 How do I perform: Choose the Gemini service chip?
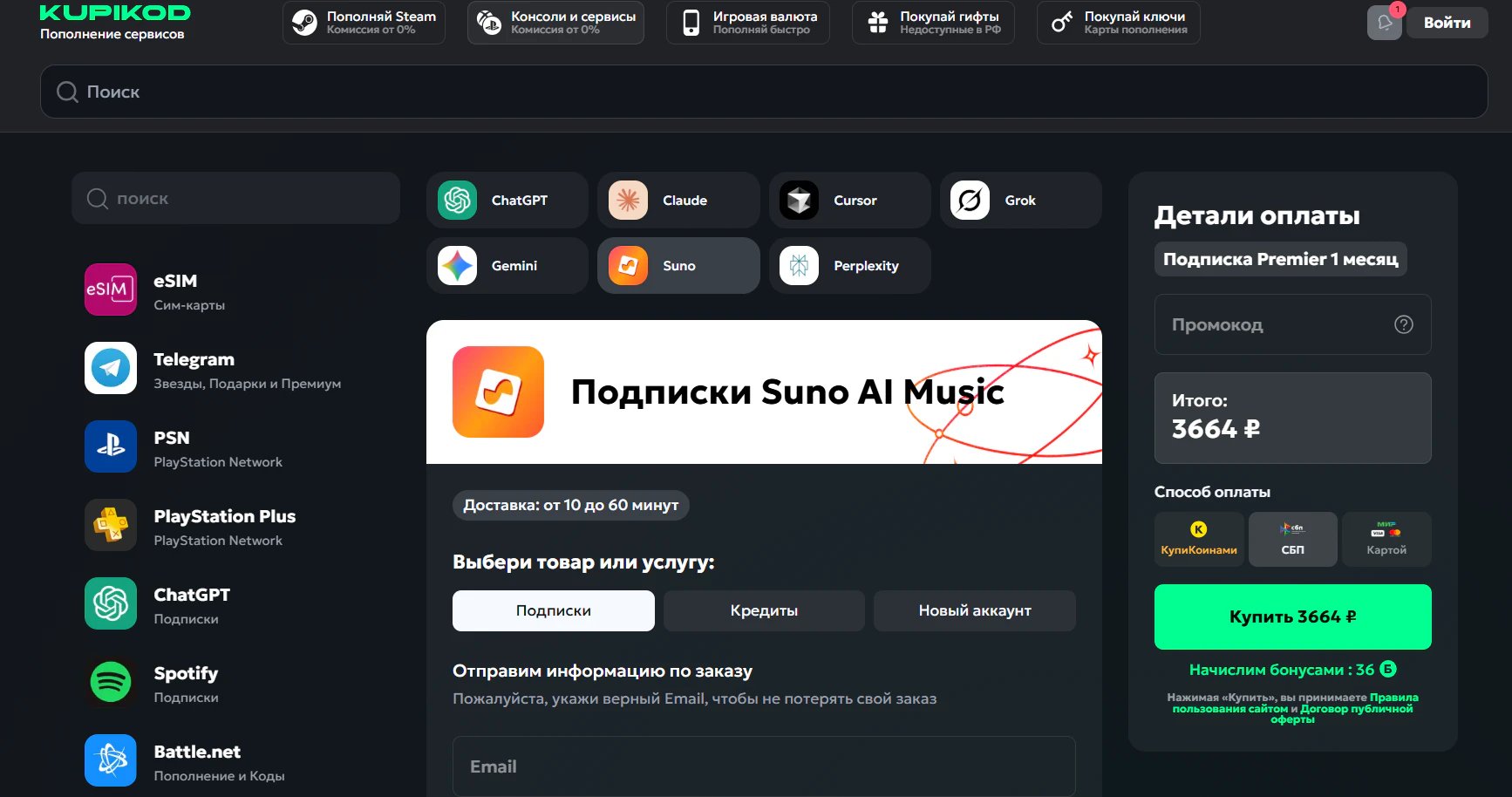pos(507,266)
